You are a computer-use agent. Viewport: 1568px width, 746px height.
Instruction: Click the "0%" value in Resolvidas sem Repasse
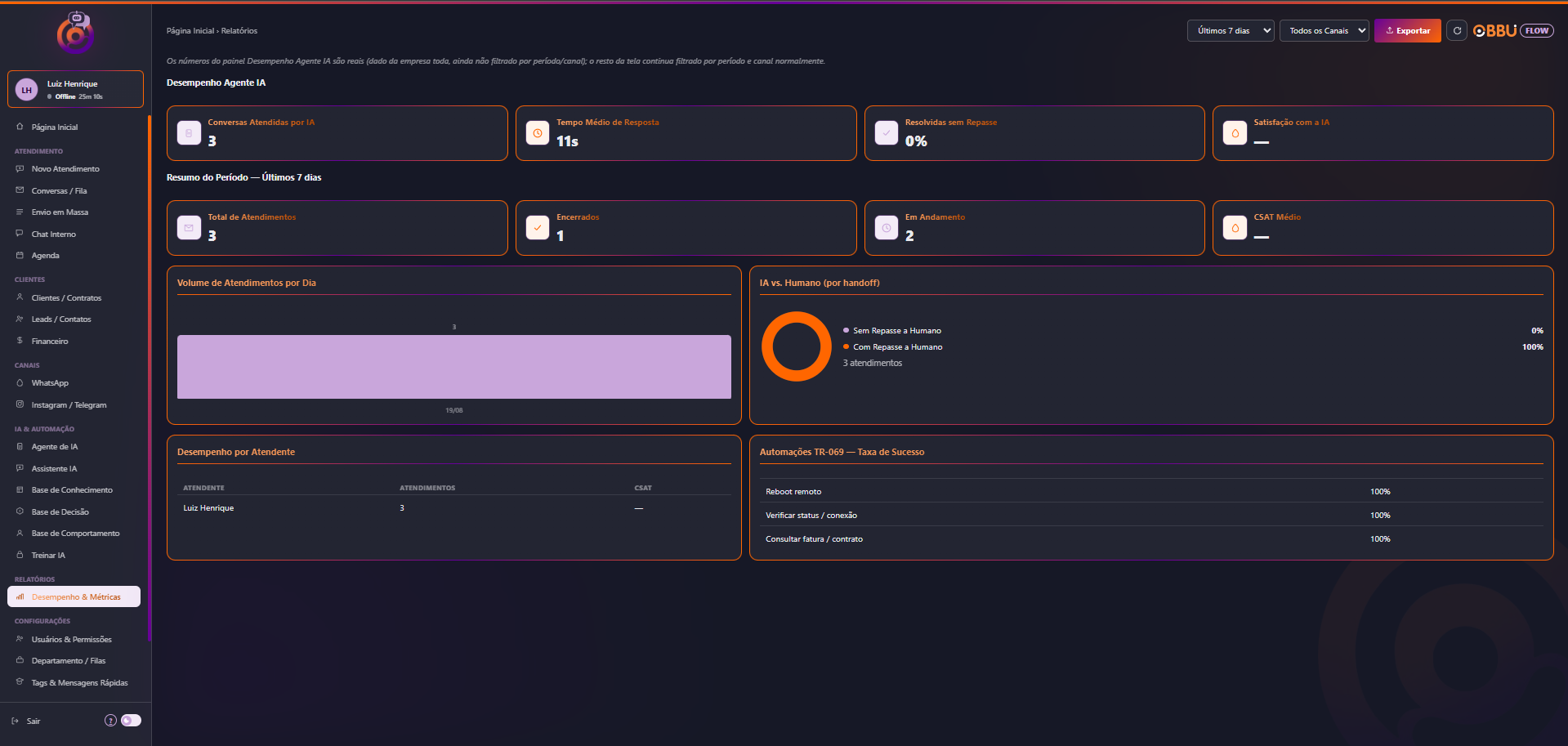point(916,141)
